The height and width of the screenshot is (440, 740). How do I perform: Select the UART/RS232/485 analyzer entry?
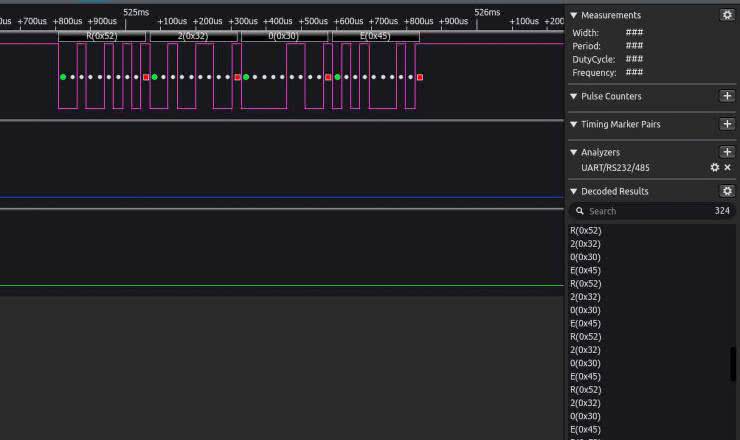coord(615,168)
